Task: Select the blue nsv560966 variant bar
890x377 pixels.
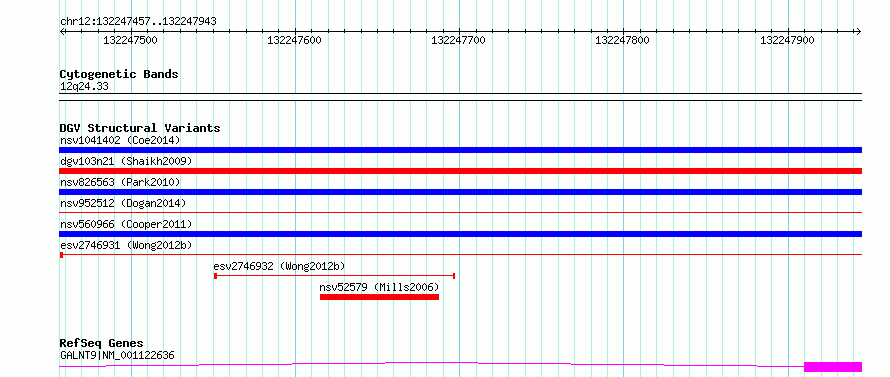Action: pos(460,234)
